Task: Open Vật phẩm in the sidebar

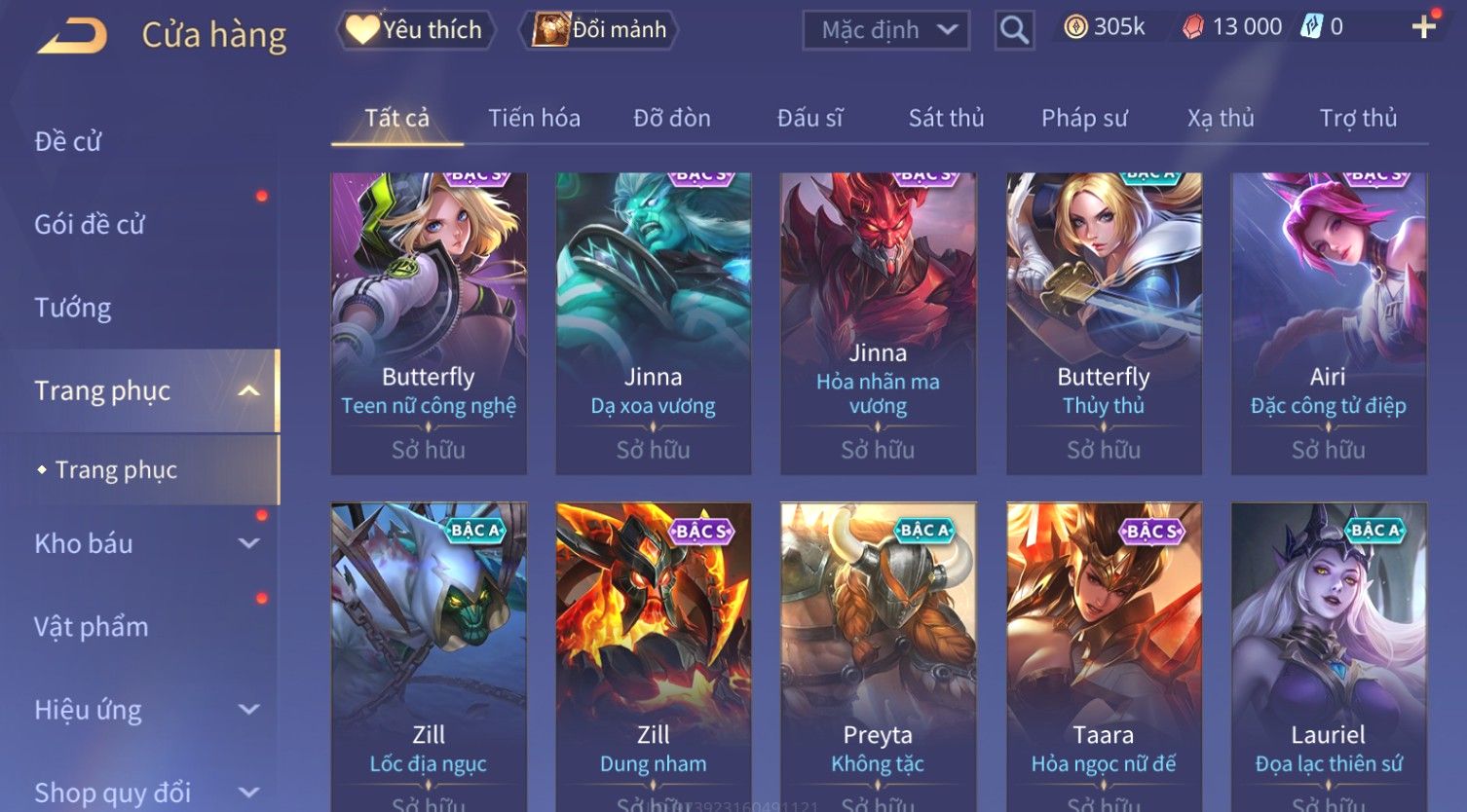Action: pyautogui.click(x=92, y=626)
